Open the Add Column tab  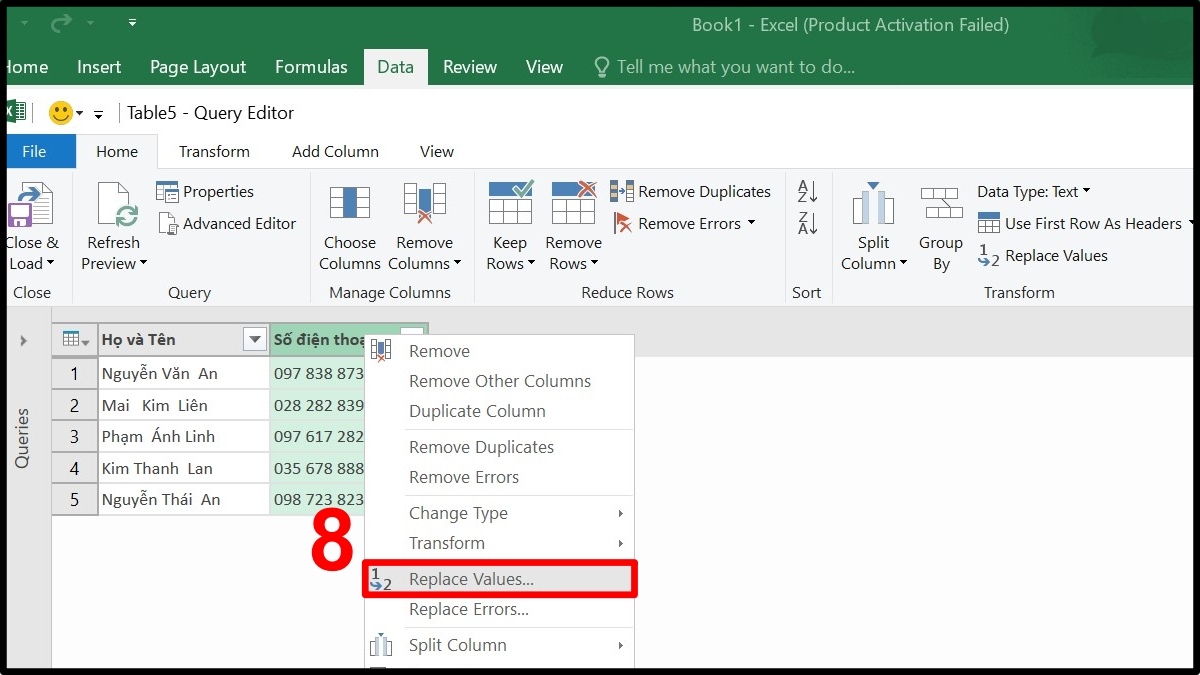pyautogui.click(x=335, y=151)
